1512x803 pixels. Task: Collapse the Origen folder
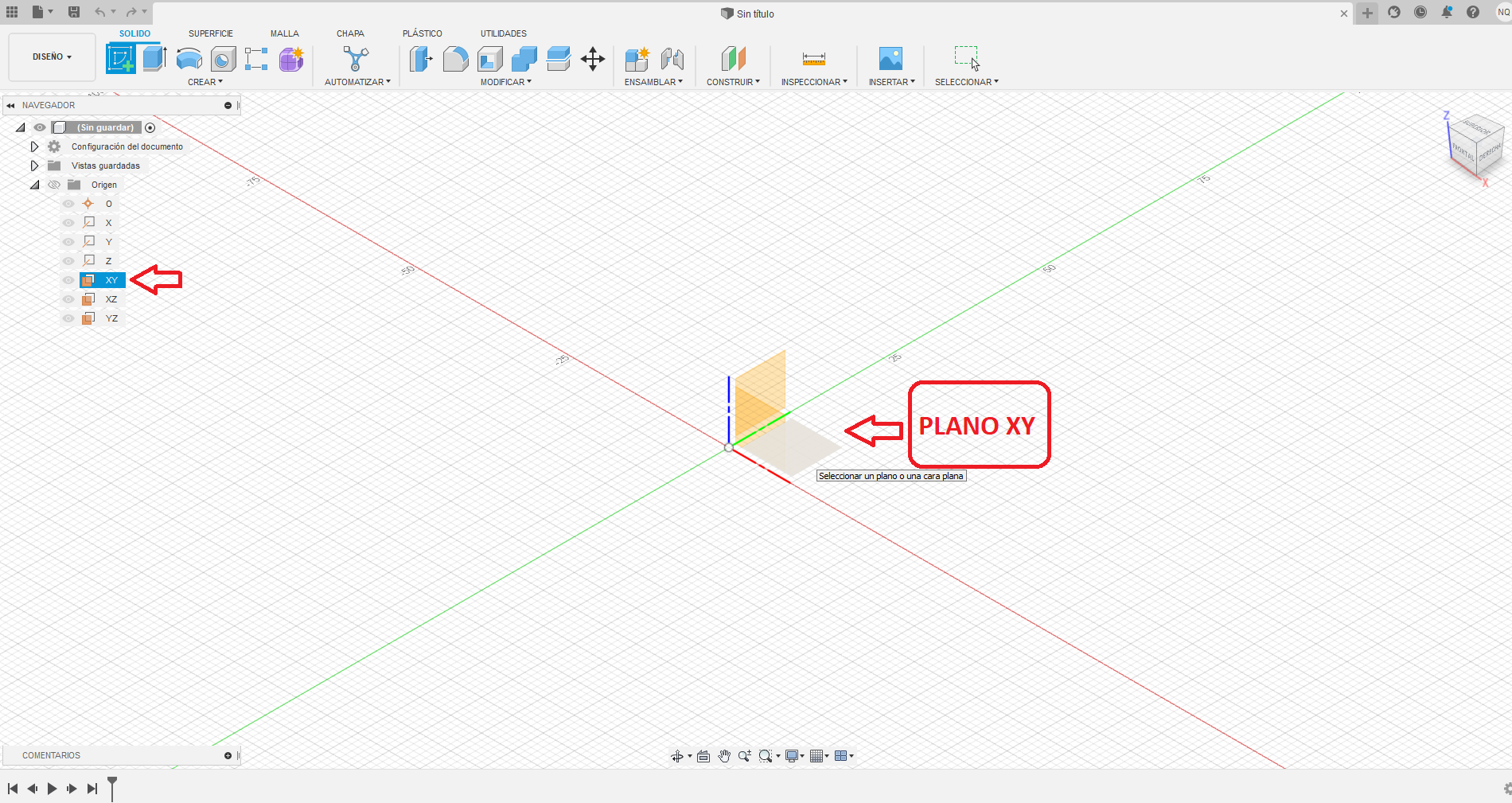pyautogui.click(x=34, y=185)
